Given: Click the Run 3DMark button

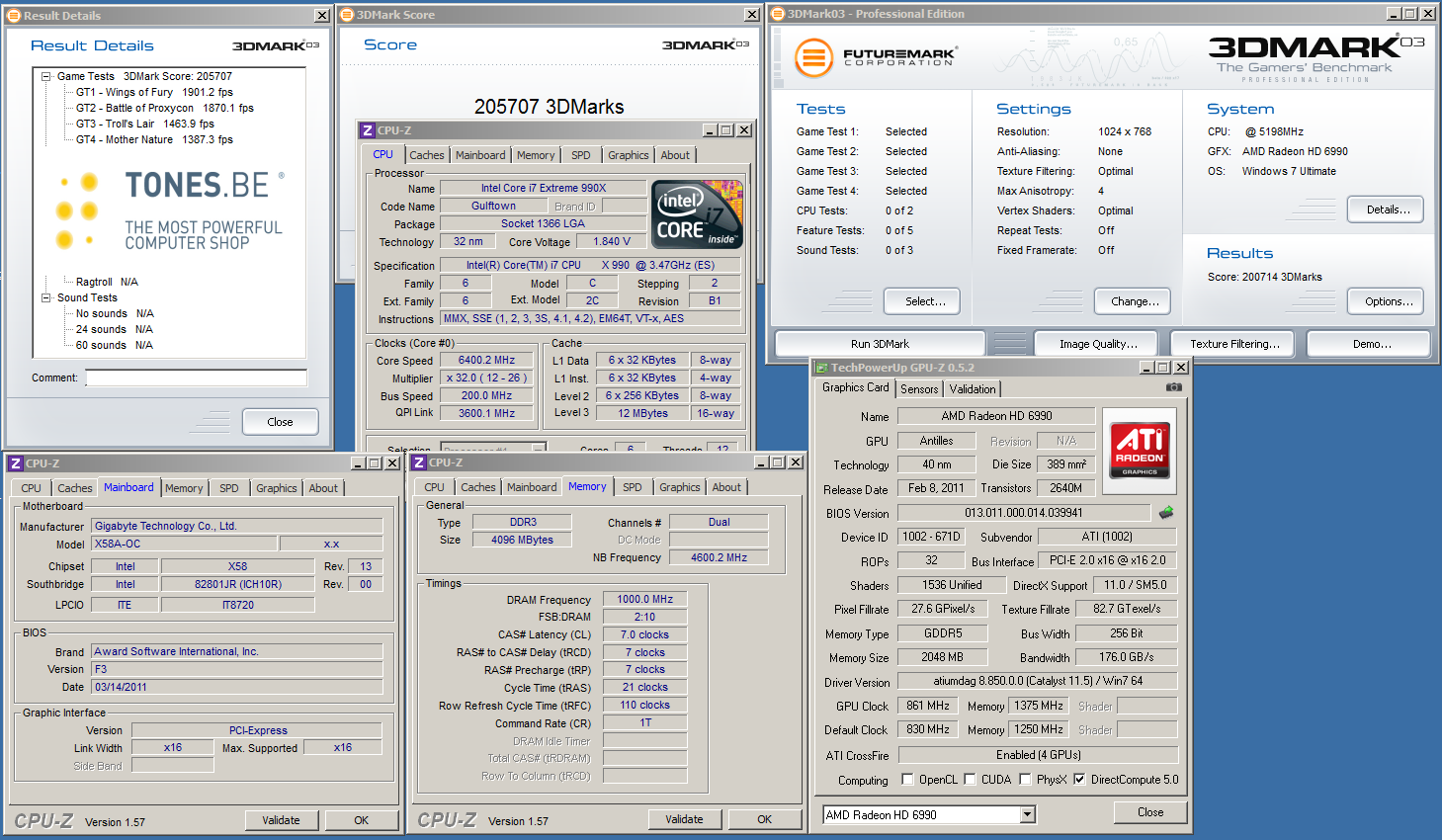Looking at the screenshot, I should pos(880,344).
